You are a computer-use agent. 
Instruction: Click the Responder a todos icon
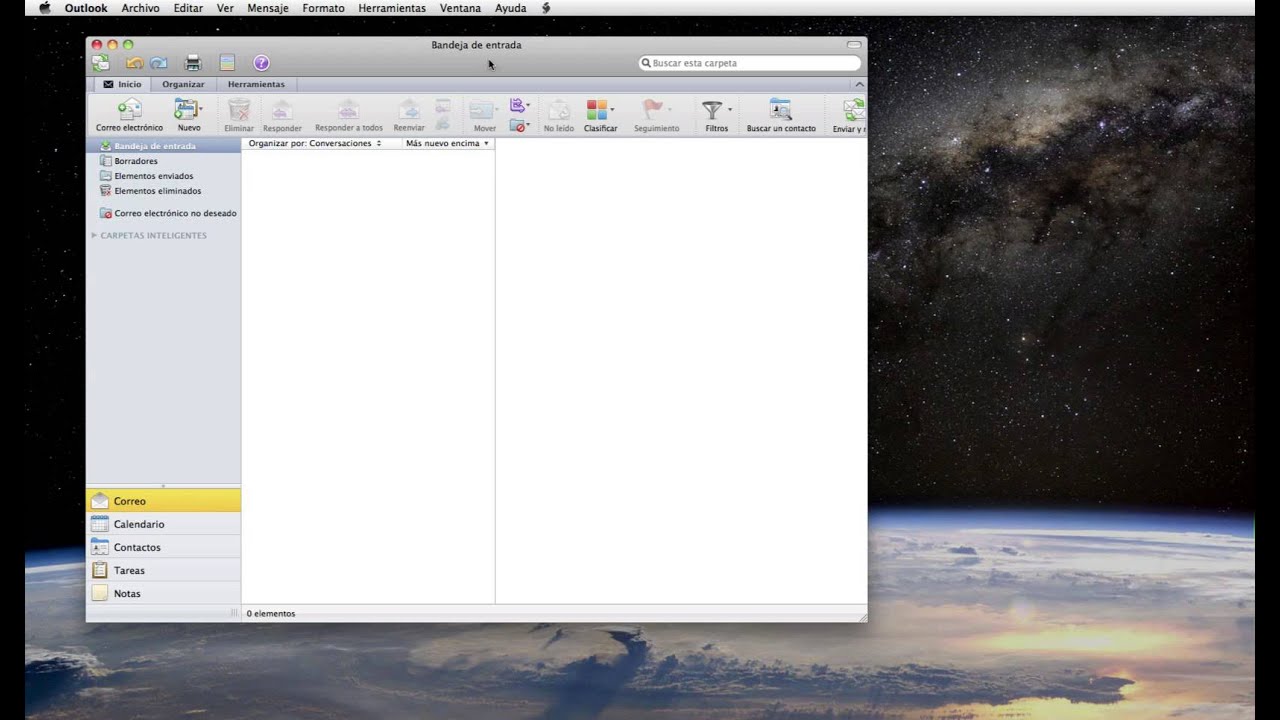348,110
